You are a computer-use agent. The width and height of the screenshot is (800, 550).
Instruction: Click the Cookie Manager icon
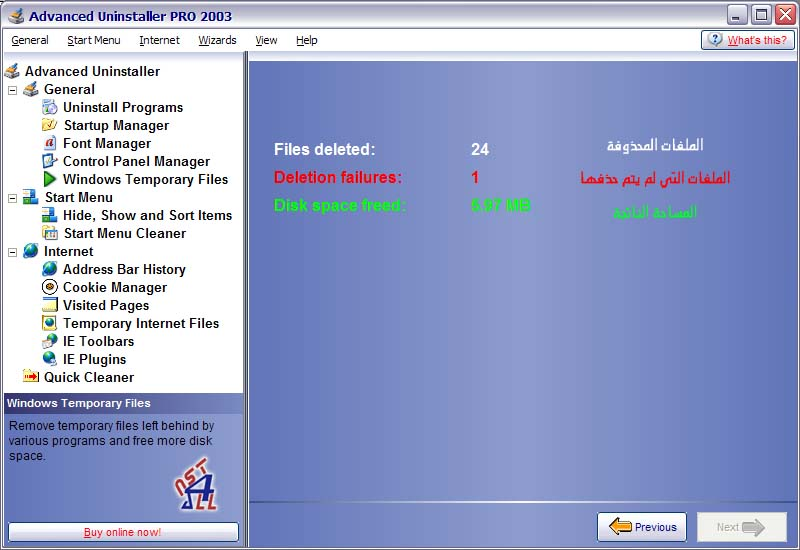pyautogui.click(x=50, y=287)
